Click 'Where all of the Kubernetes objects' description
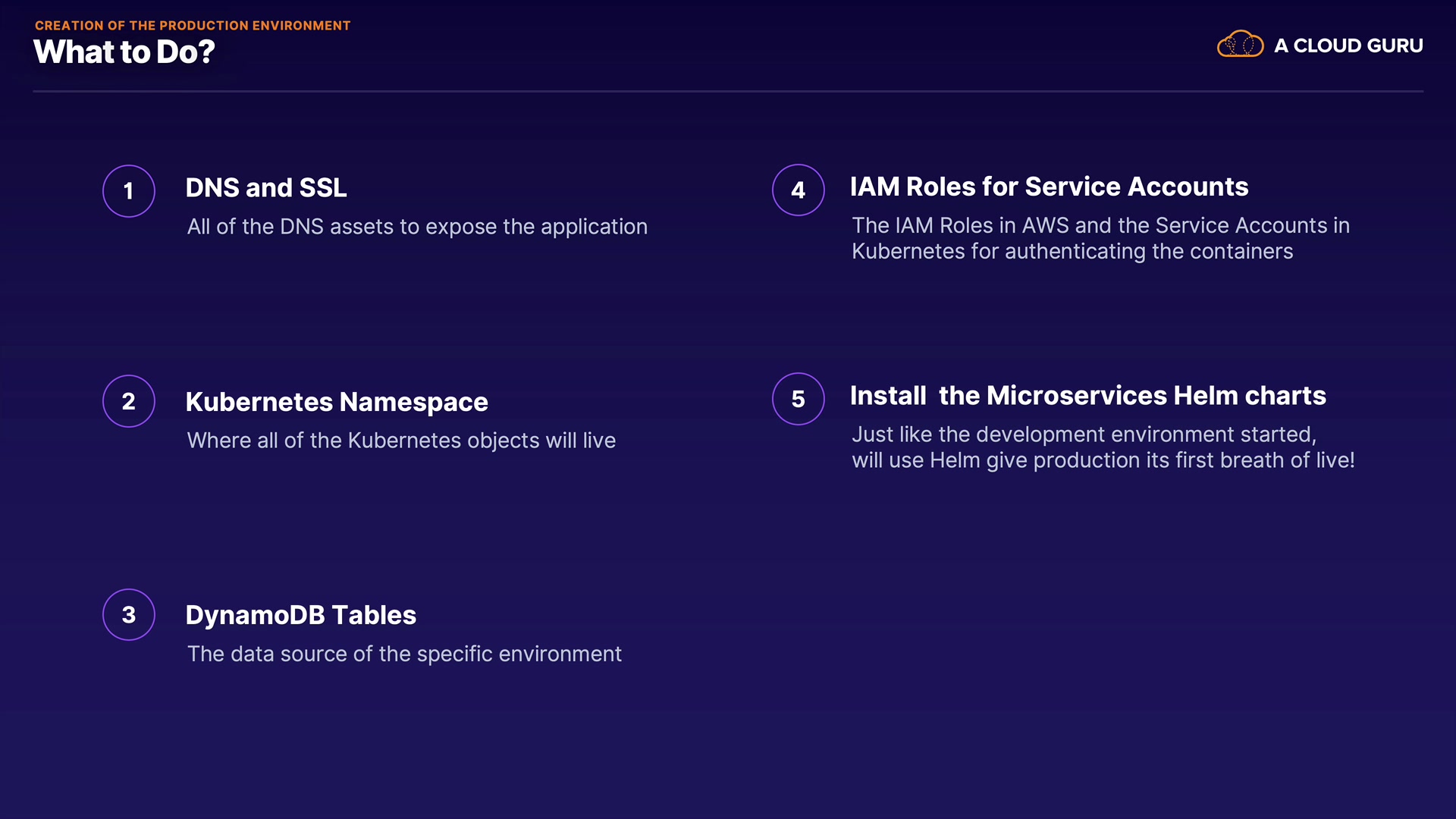The image size is (1456, 819). 401,441
